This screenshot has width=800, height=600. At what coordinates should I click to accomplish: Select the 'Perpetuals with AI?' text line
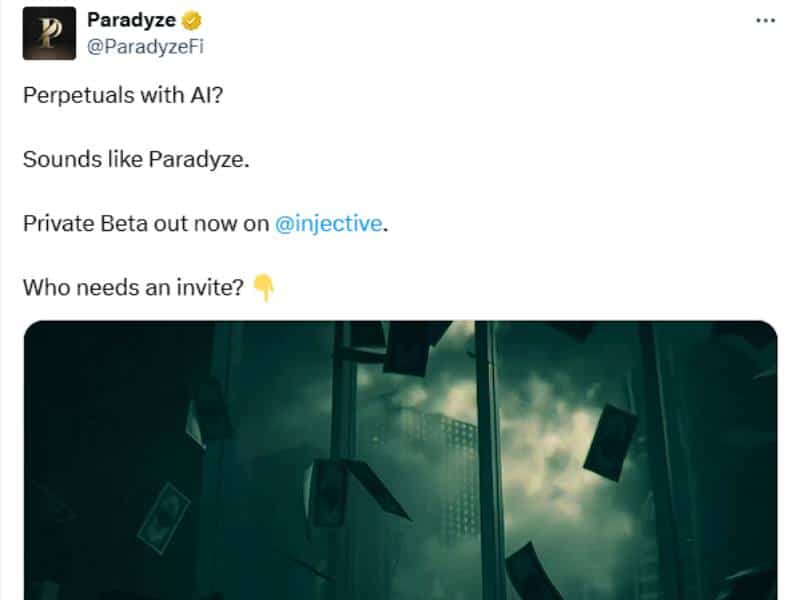click(123, 95)
